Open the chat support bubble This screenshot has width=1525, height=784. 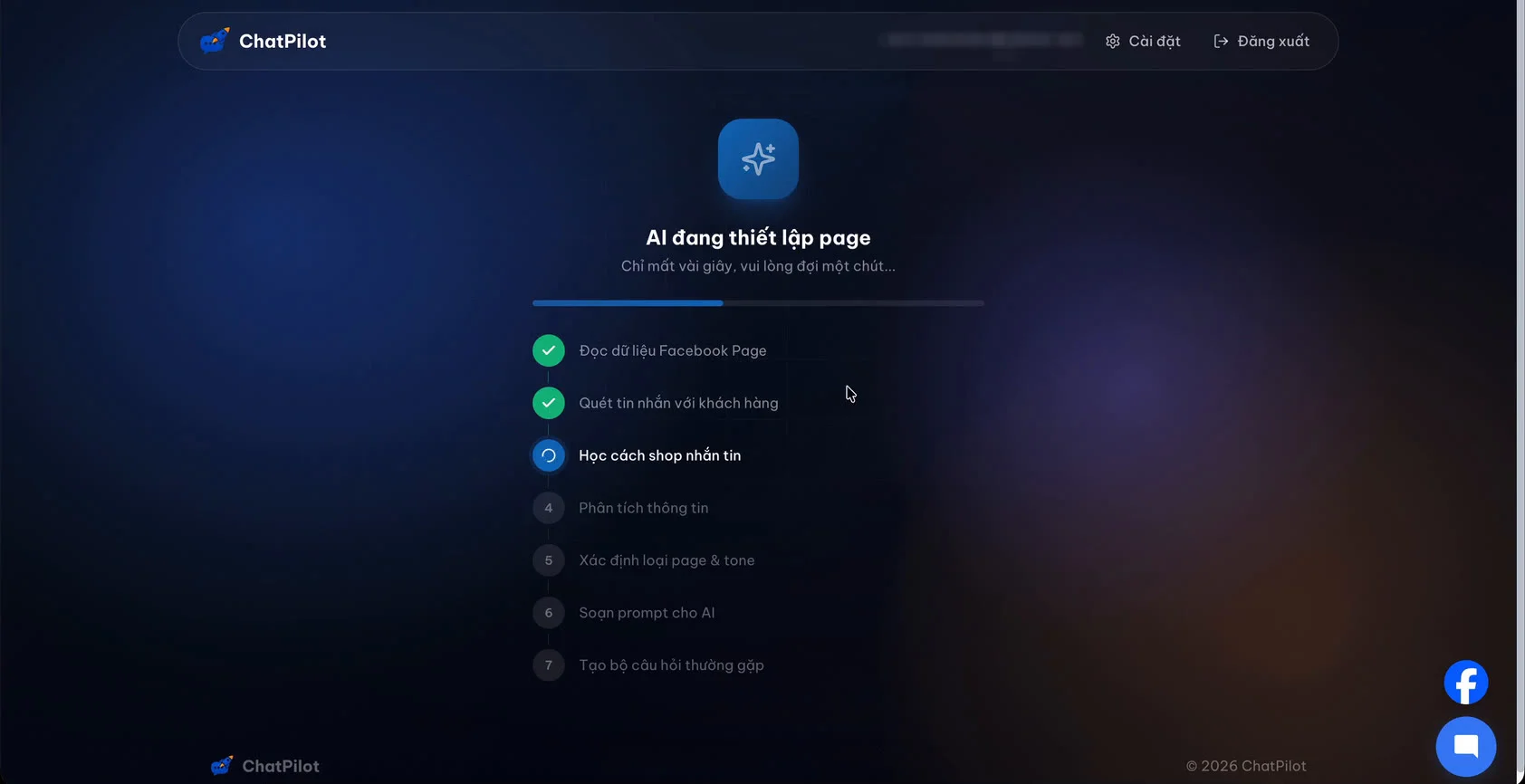pos(1466,746)
